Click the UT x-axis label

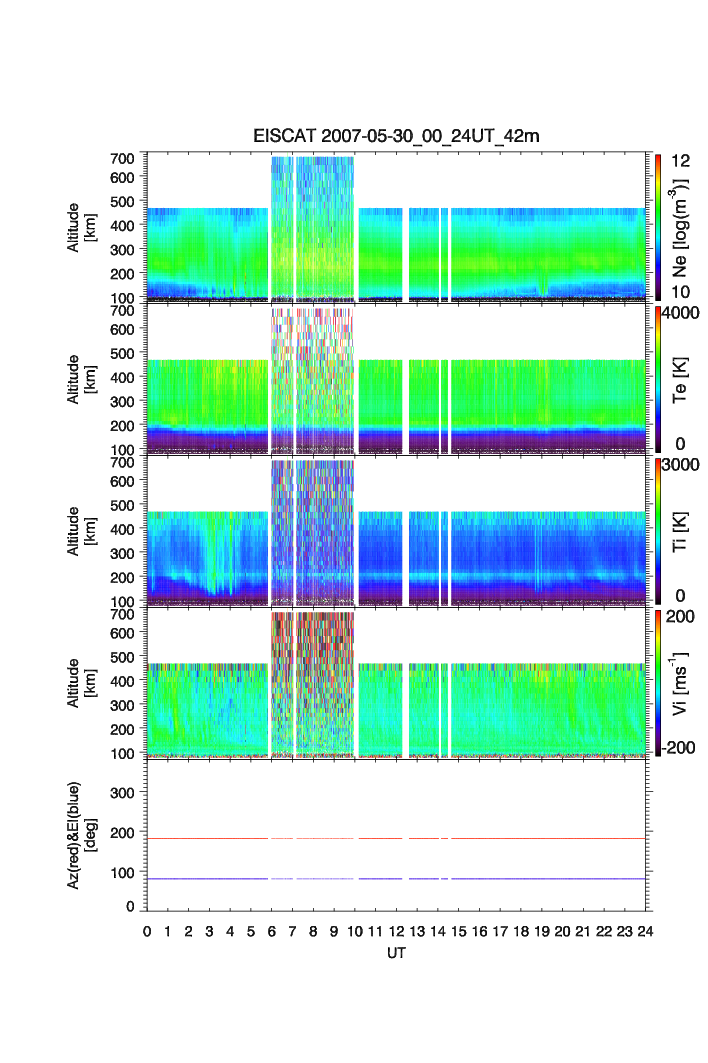(396, 953)
